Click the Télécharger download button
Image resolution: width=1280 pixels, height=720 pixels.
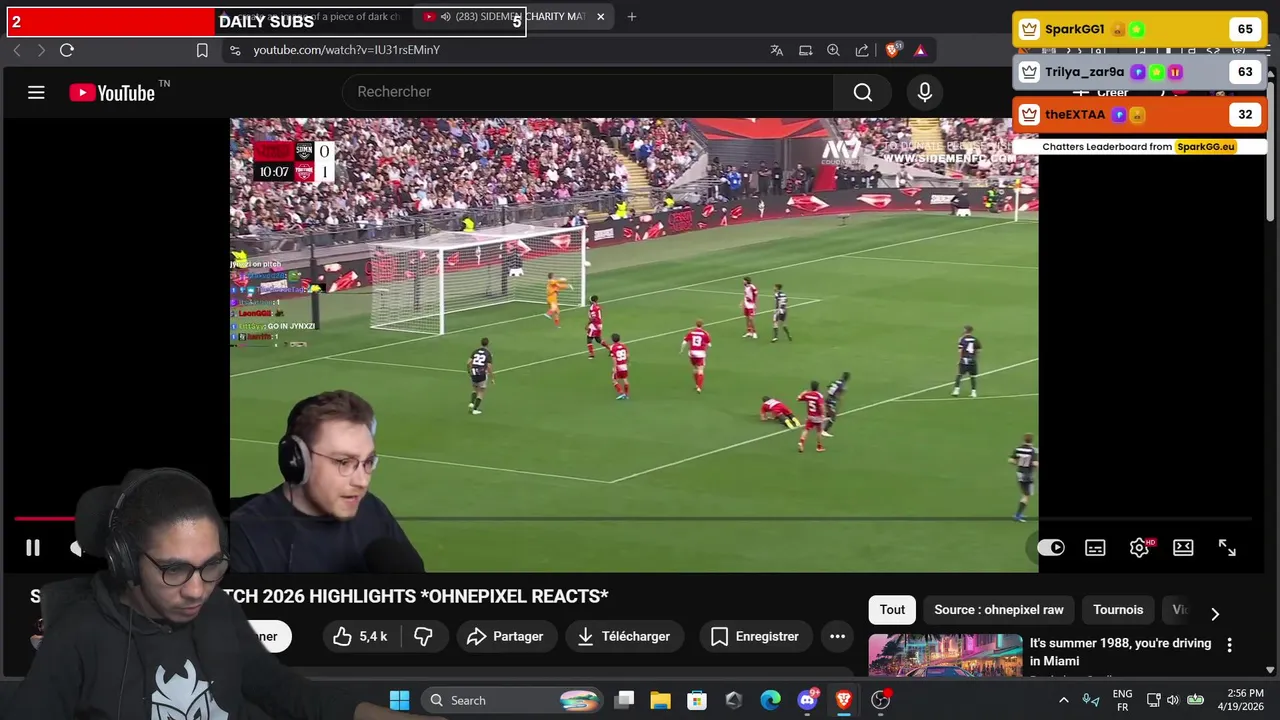tap(624, 636)
